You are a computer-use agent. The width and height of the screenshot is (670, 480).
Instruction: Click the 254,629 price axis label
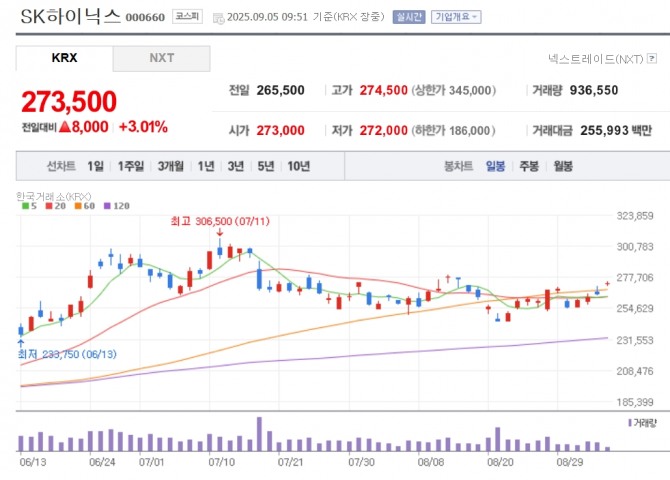coord(635,308)
